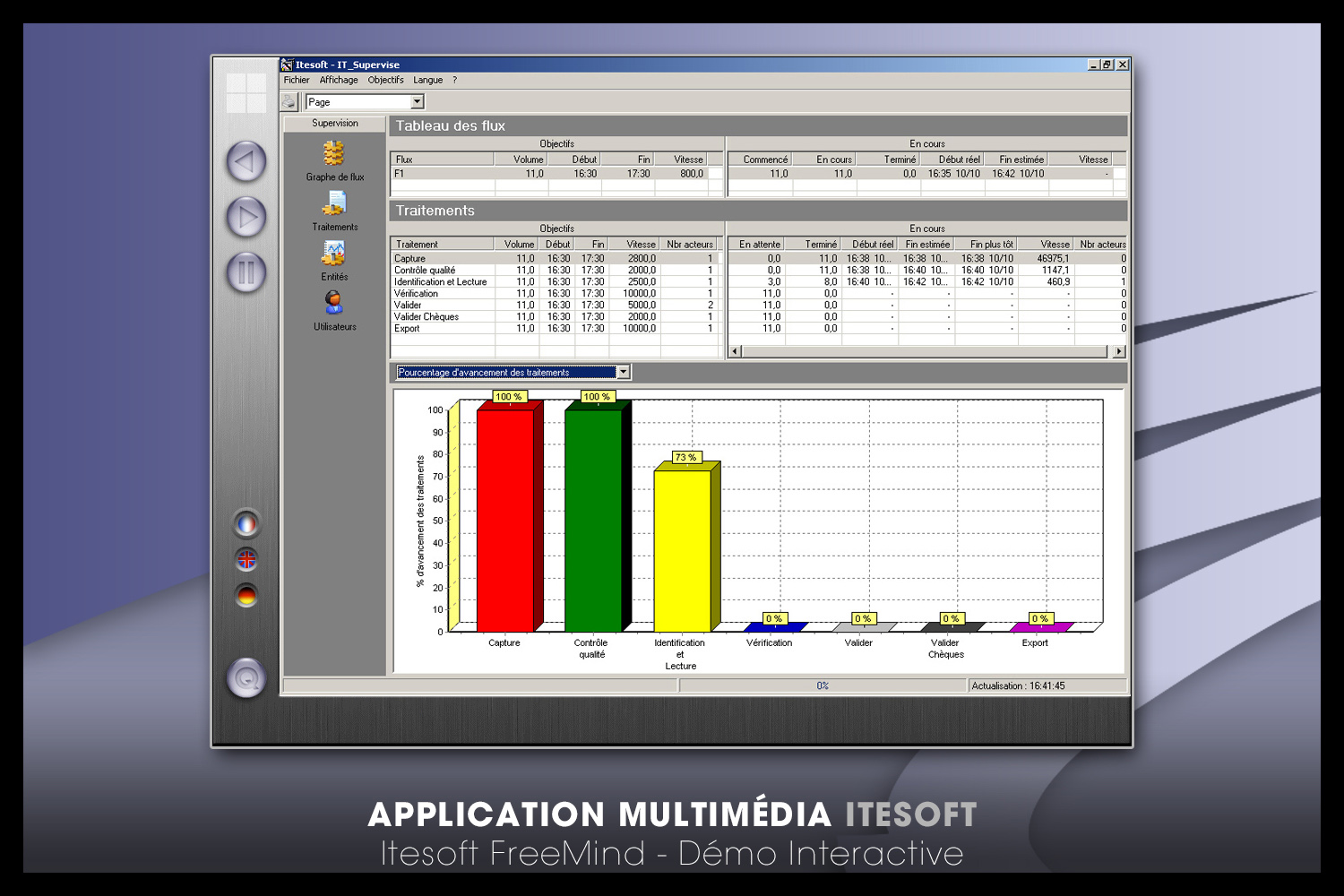This screenshot has width=1344, height=896.
Task: Select the Identification et Lecture row
Action: (x=440, y=281)
